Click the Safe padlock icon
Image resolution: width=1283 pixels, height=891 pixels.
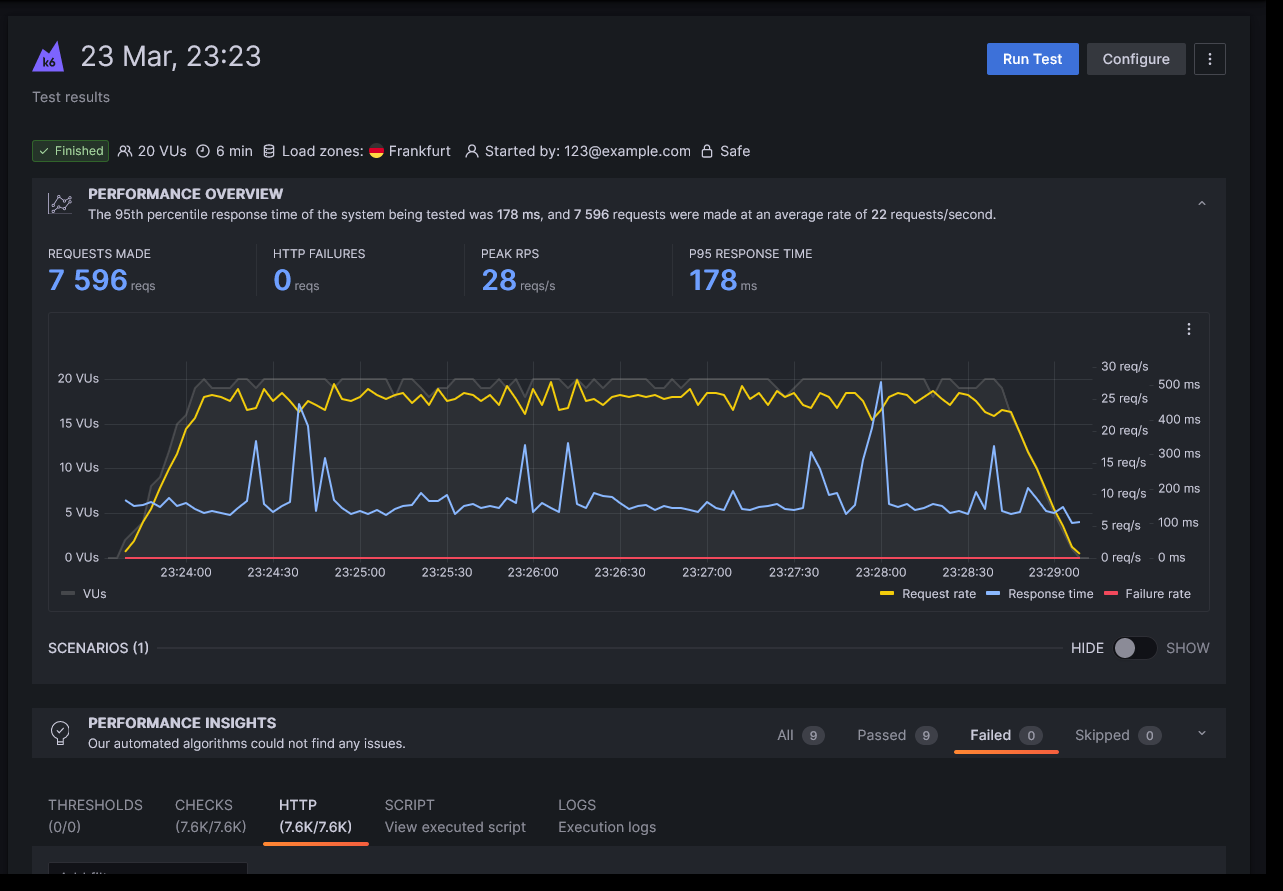707,151
